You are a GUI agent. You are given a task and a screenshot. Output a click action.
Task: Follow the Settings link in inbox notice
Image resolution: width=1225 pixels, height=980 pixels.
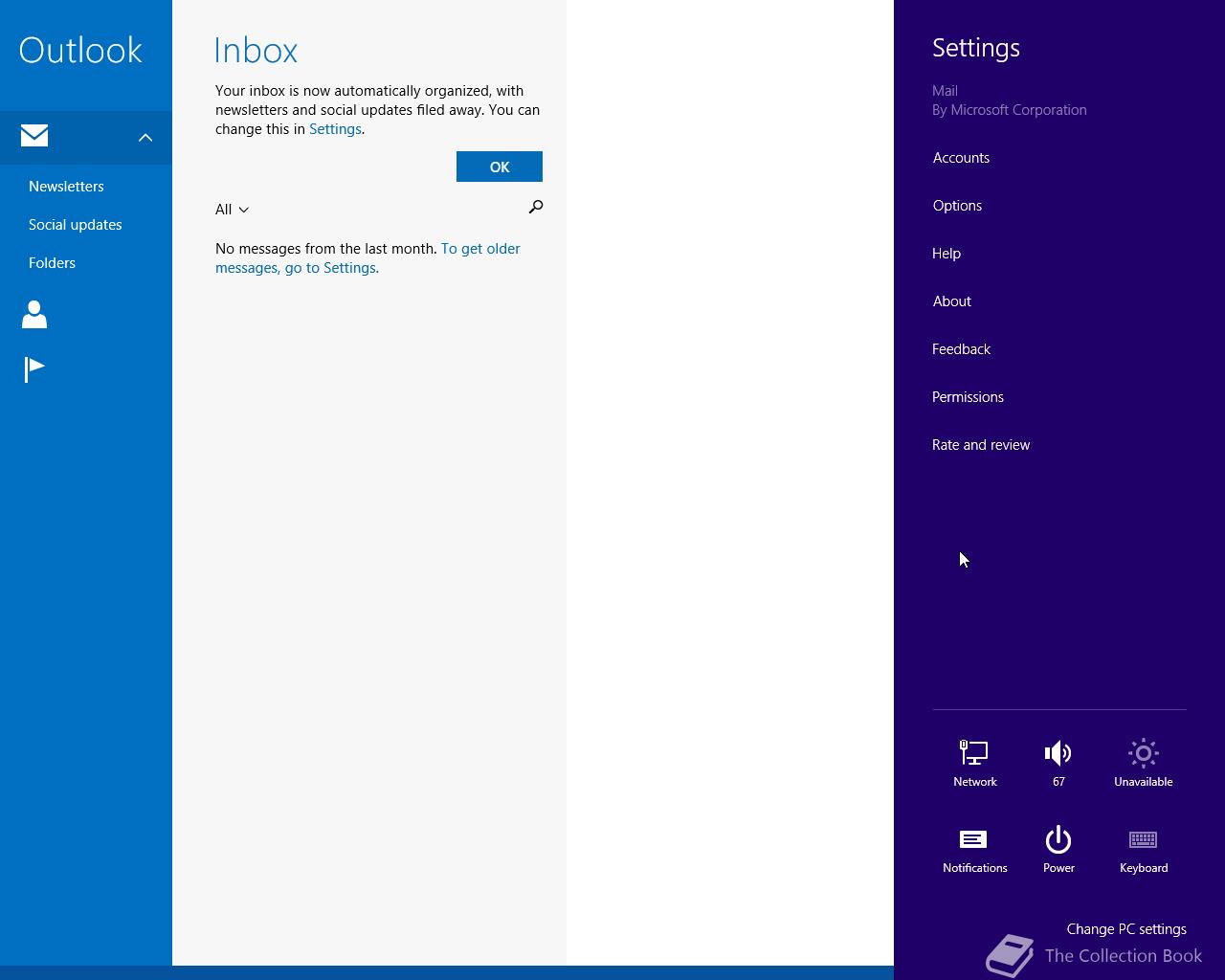click(x=335, y=129)
